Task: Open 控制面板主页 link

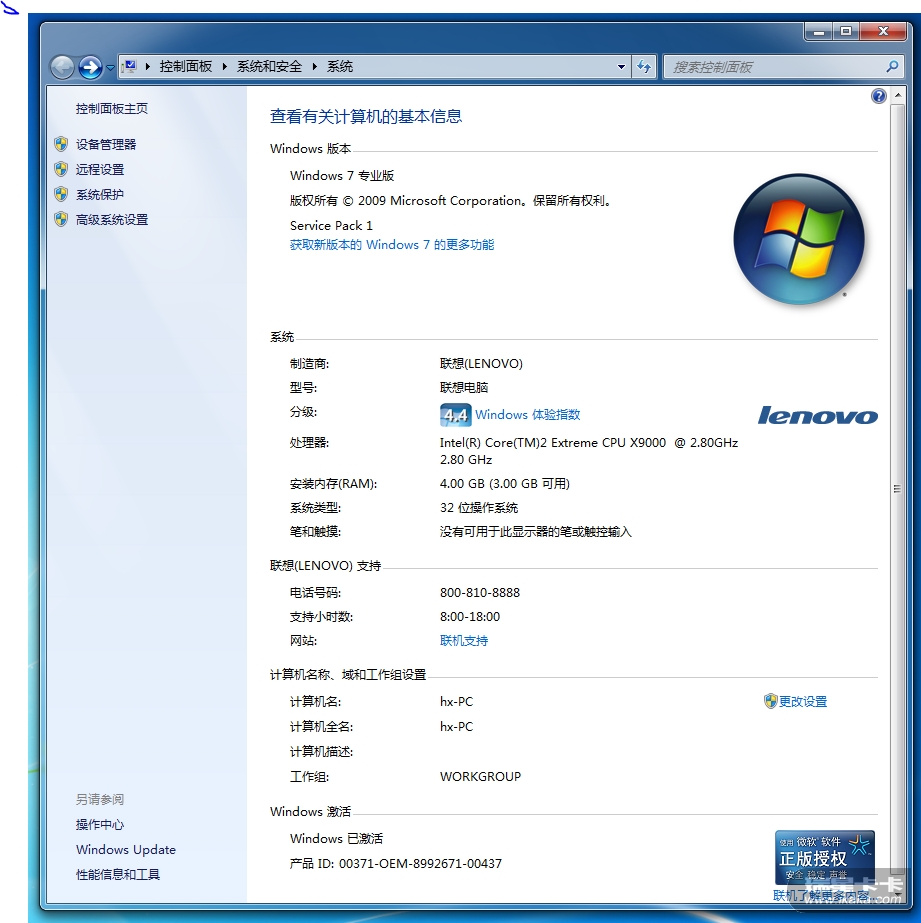Action: pos(112,108)
